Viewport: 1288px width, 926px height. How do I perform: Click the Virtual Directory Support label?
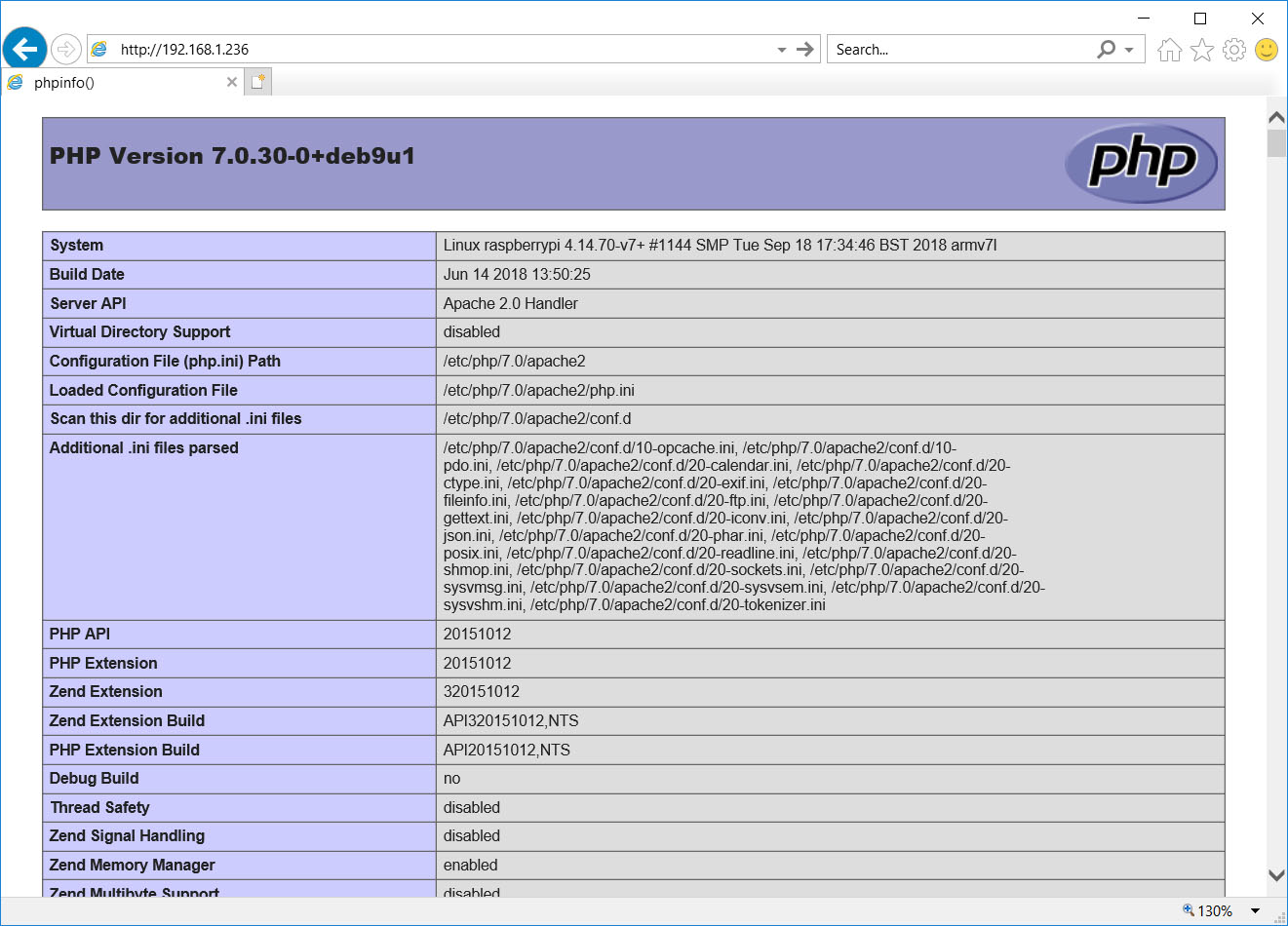(x=139, y=332)
